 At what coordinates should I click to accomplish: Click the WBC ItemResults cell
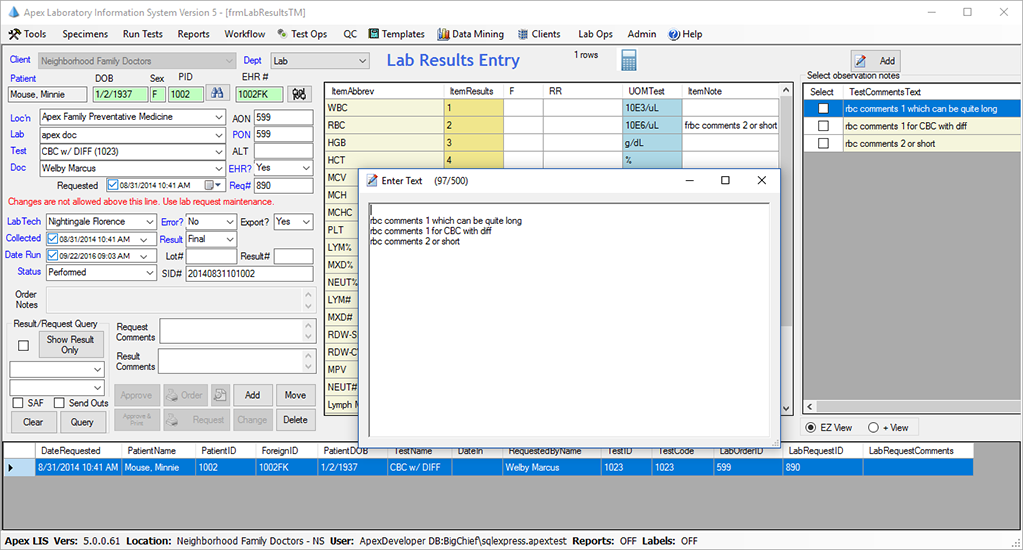point(474,108)
